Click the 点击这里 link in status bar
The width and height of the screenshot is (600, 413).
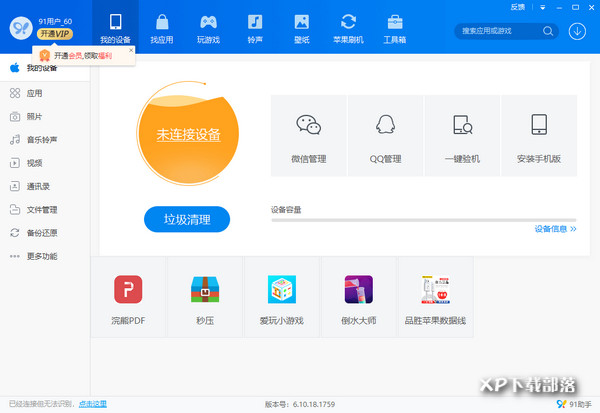point(93,404)
